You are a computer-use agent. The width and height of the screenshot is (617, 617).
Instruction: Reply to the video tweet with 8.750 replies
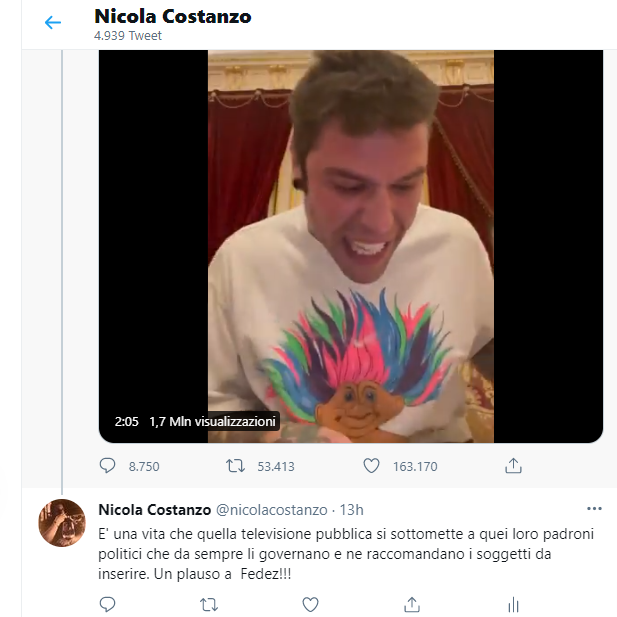pos(109,466)
